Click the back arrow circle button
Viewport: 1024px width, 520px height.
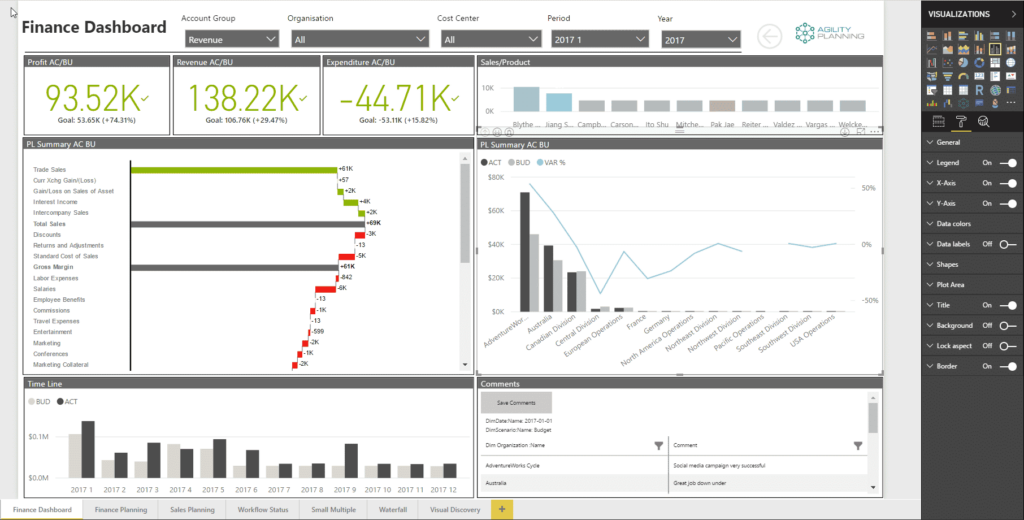769,37
